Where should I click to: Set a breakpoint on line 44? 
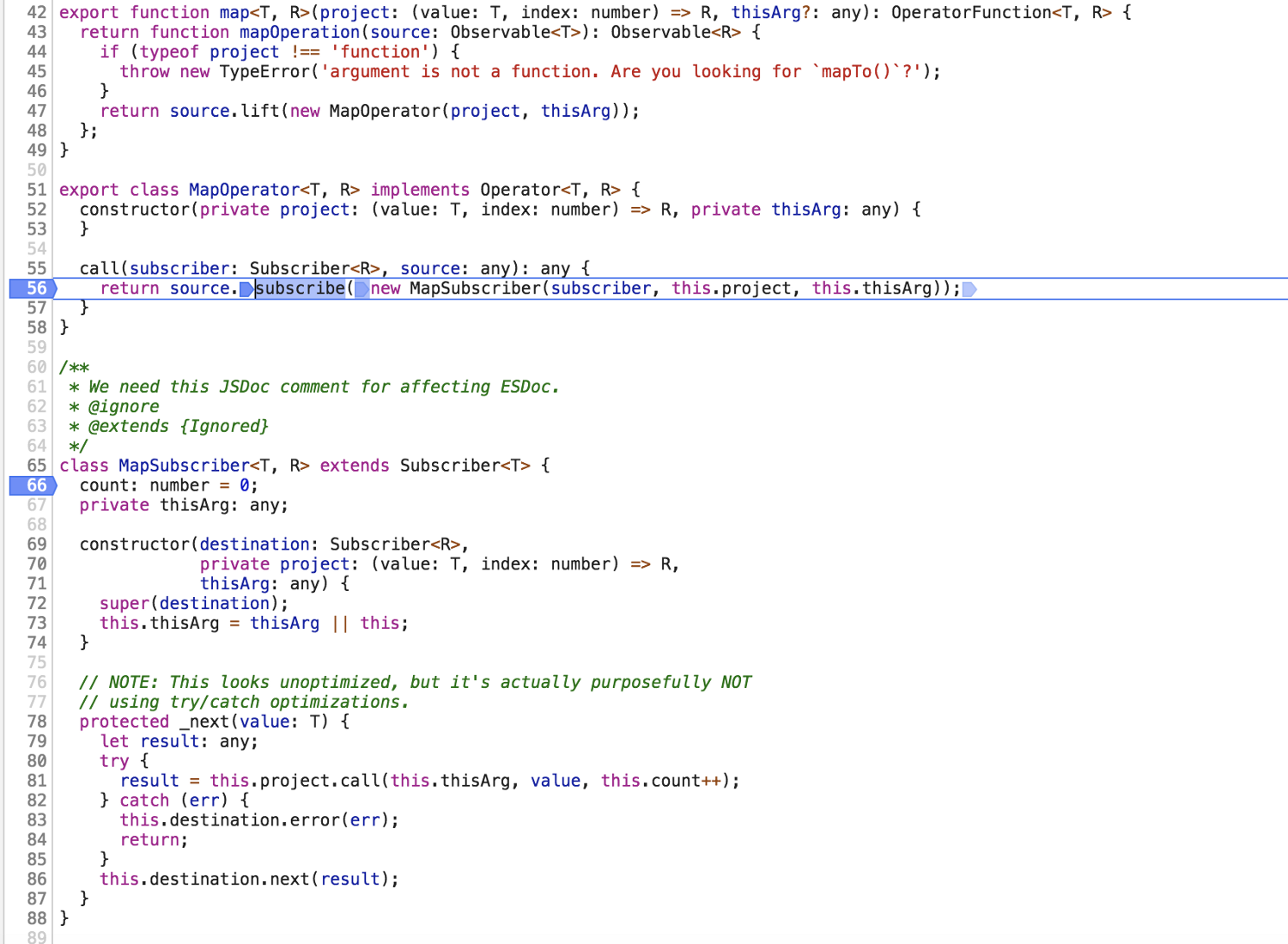36,52
